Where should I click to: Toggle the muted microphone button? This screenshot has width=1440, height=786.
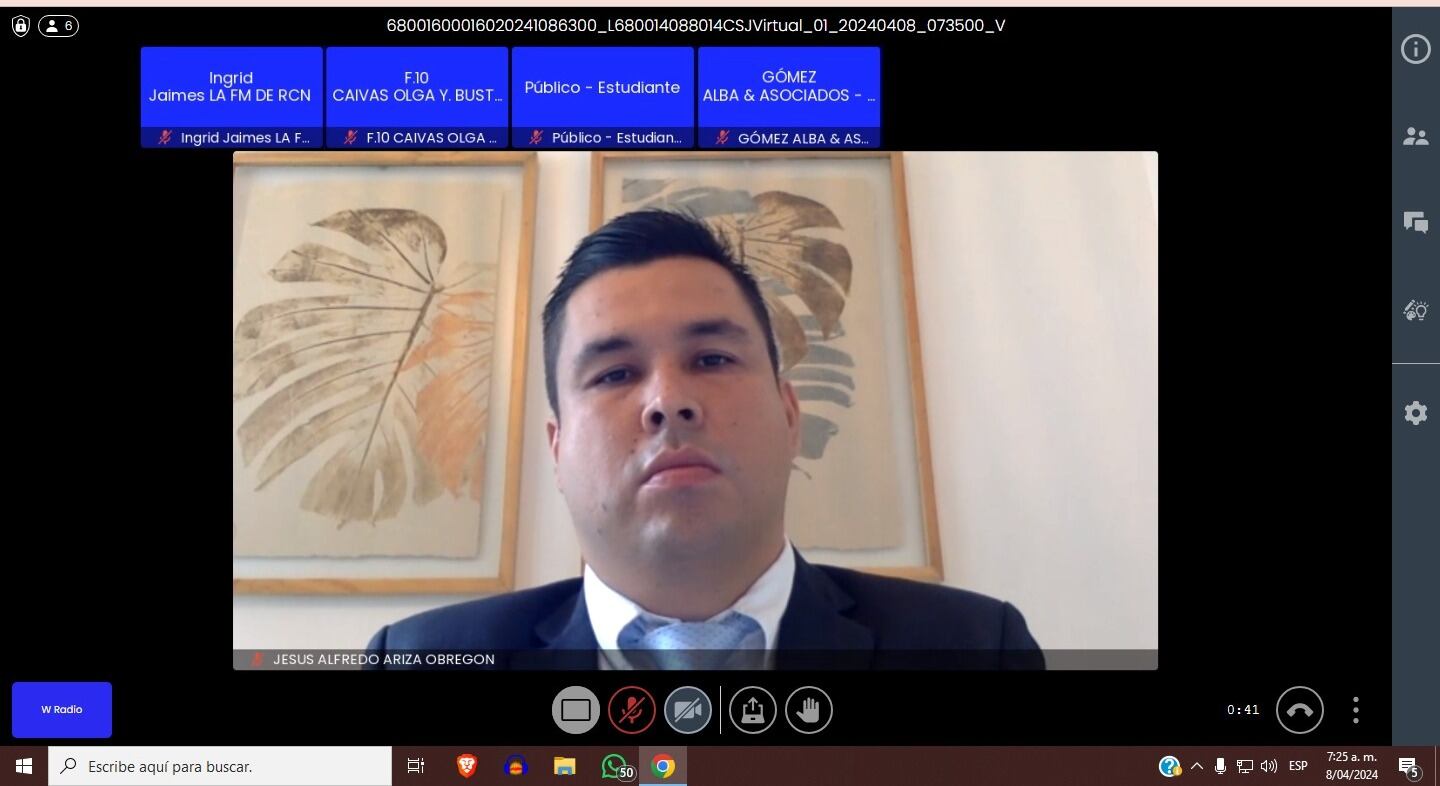click(x=631, y=710)
